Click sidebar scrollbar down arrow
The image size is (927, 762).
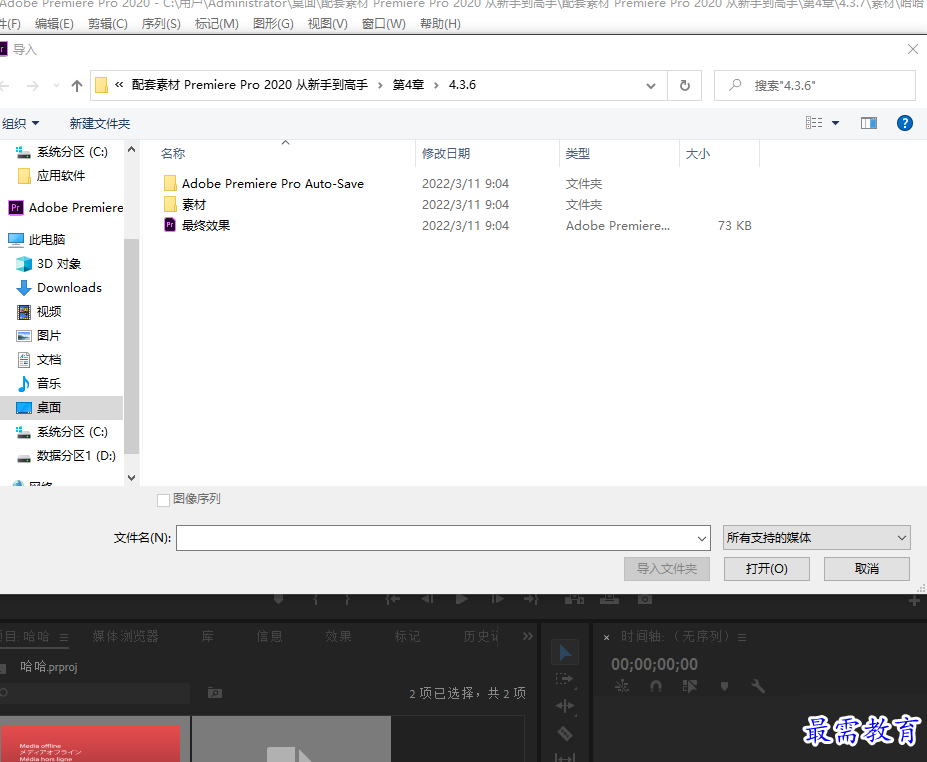coord(131,478)
